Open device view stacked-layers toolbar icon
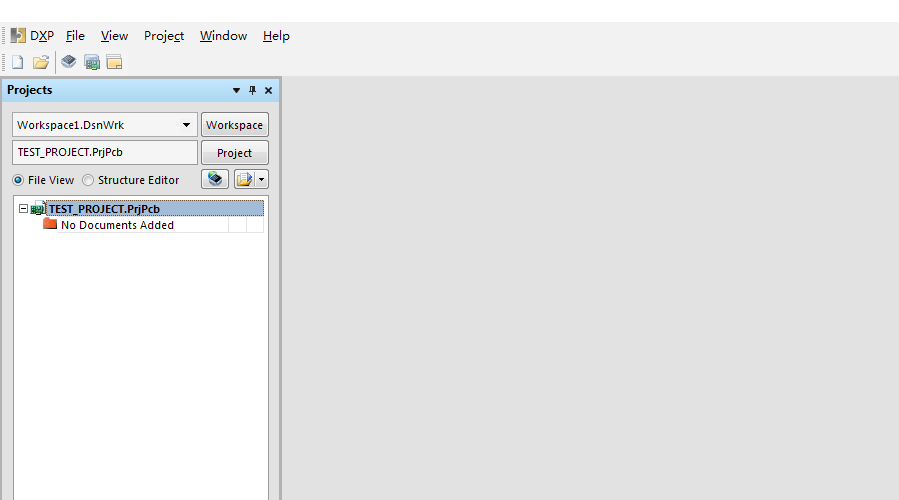899x500 pixels. click(68, 61)
